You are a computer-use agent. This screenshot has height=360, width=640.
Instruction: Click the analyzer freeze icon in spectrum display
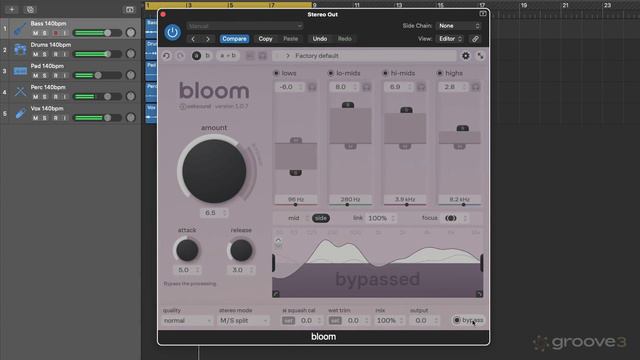pos(278,243)
